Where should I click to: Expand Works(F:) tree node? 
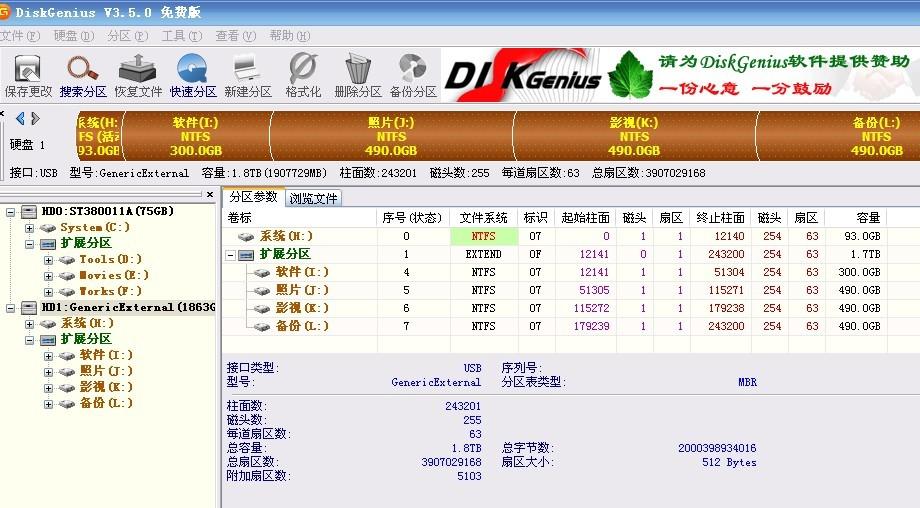point(48,292)
